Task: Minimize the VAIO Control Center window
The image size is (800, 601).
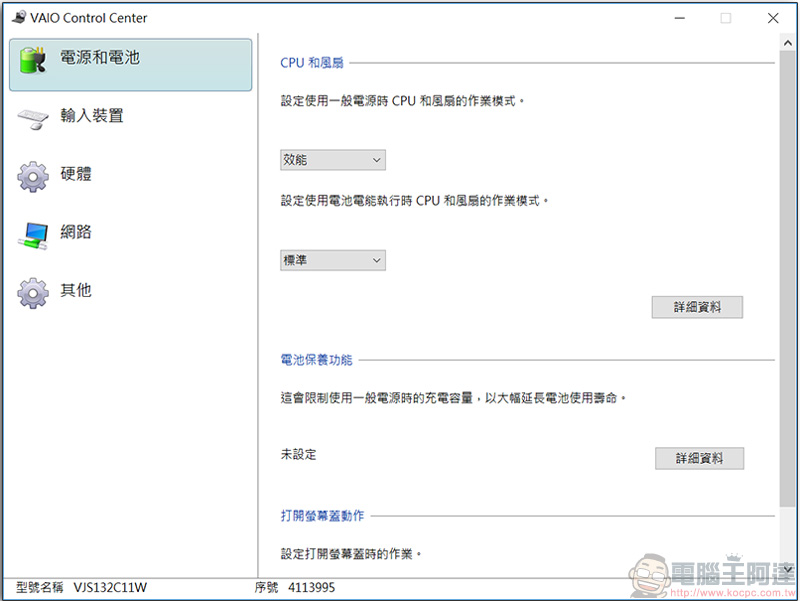Action: tap(679, 18)
